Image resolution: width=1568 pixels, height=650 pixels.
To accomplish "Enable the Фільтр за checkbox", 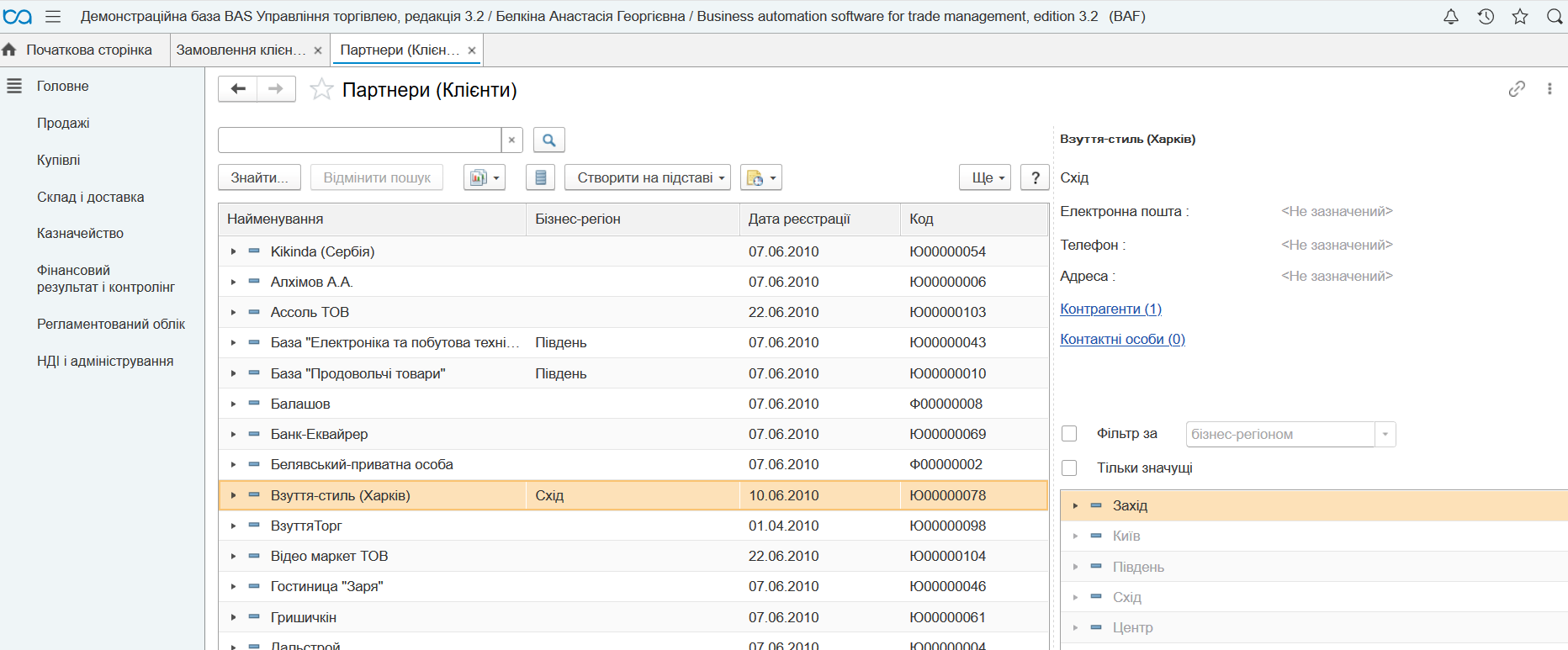I will coord(1069,434).
